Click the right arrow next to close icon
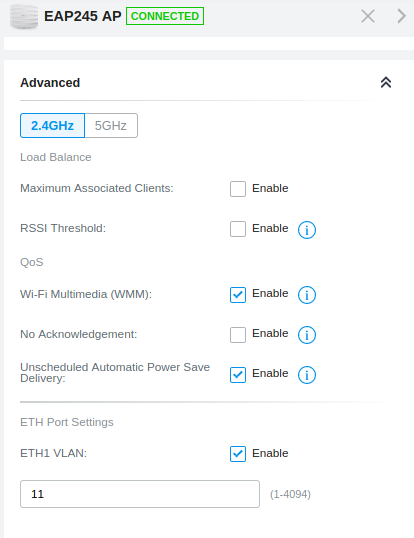Viewport: 414px width, 538px height. (x=401, y=16)
